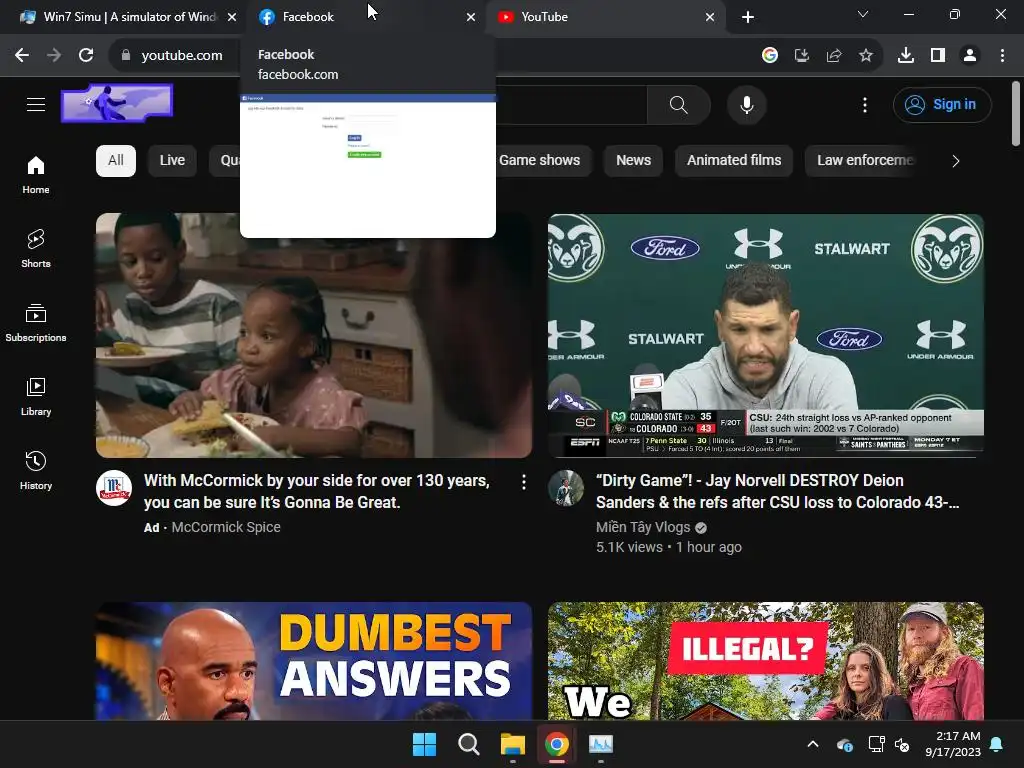This screenshot has height=768, width=1024.
Task: Install app via the address bar install icon
Action: 802,56
